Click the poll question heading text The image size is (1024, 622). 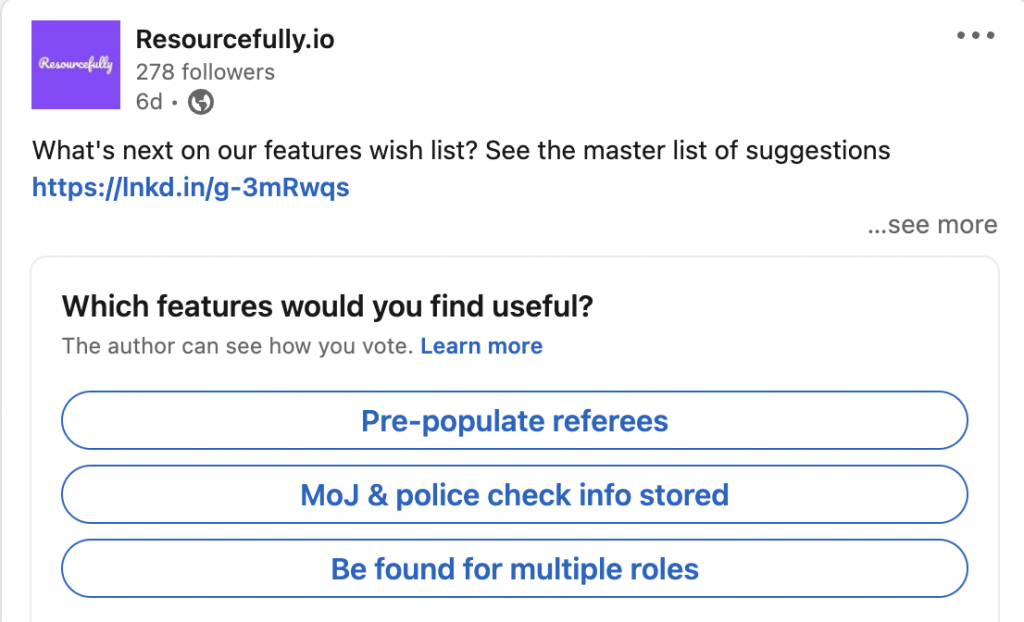[x=327, y=306]
